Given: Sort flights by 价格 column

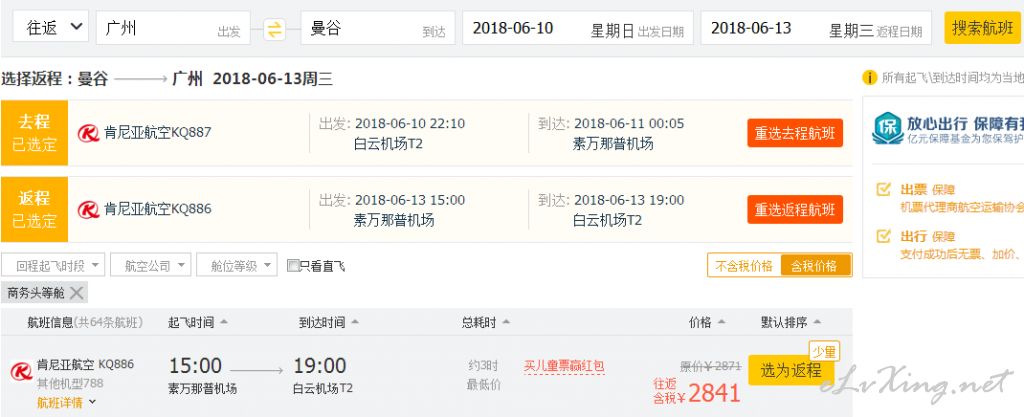Looking at the screenshot, I should point(707,322).
